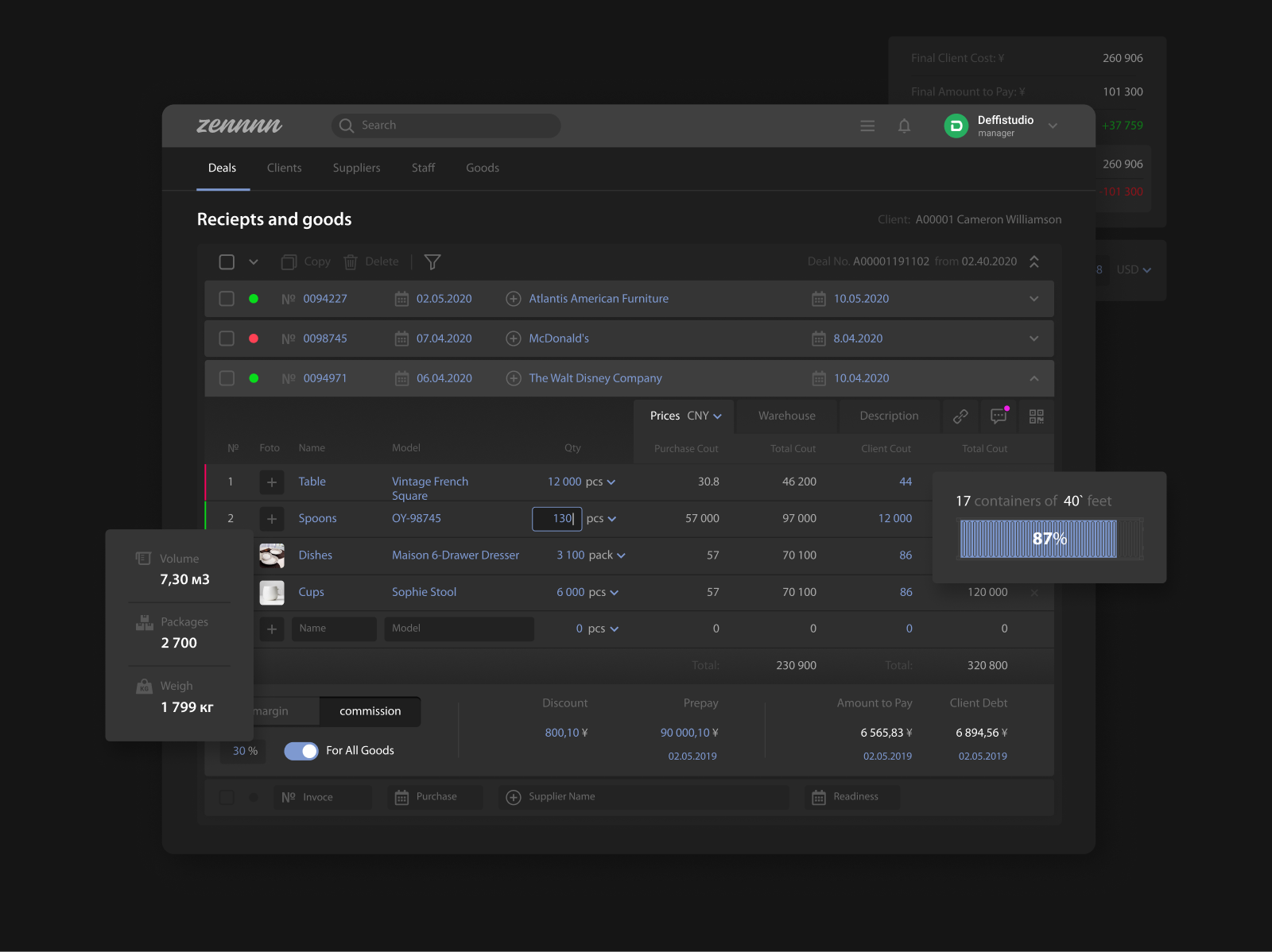Click the QR code icon
The height and width of the screenshot is (952, 1272).
point(1036,416)
